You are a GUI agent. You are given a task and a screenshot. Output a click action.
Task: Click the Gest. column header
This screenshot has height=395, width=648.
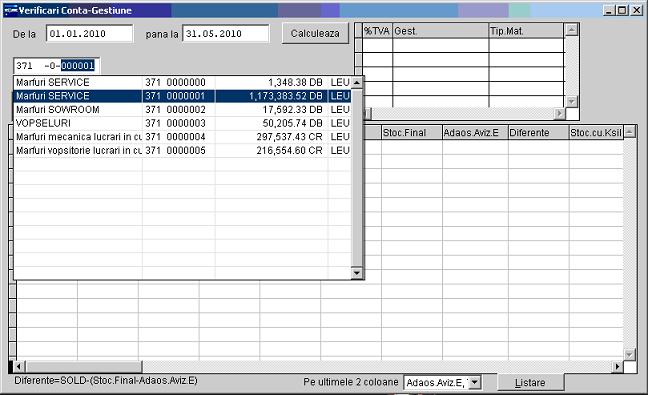[x=440, y=31]
